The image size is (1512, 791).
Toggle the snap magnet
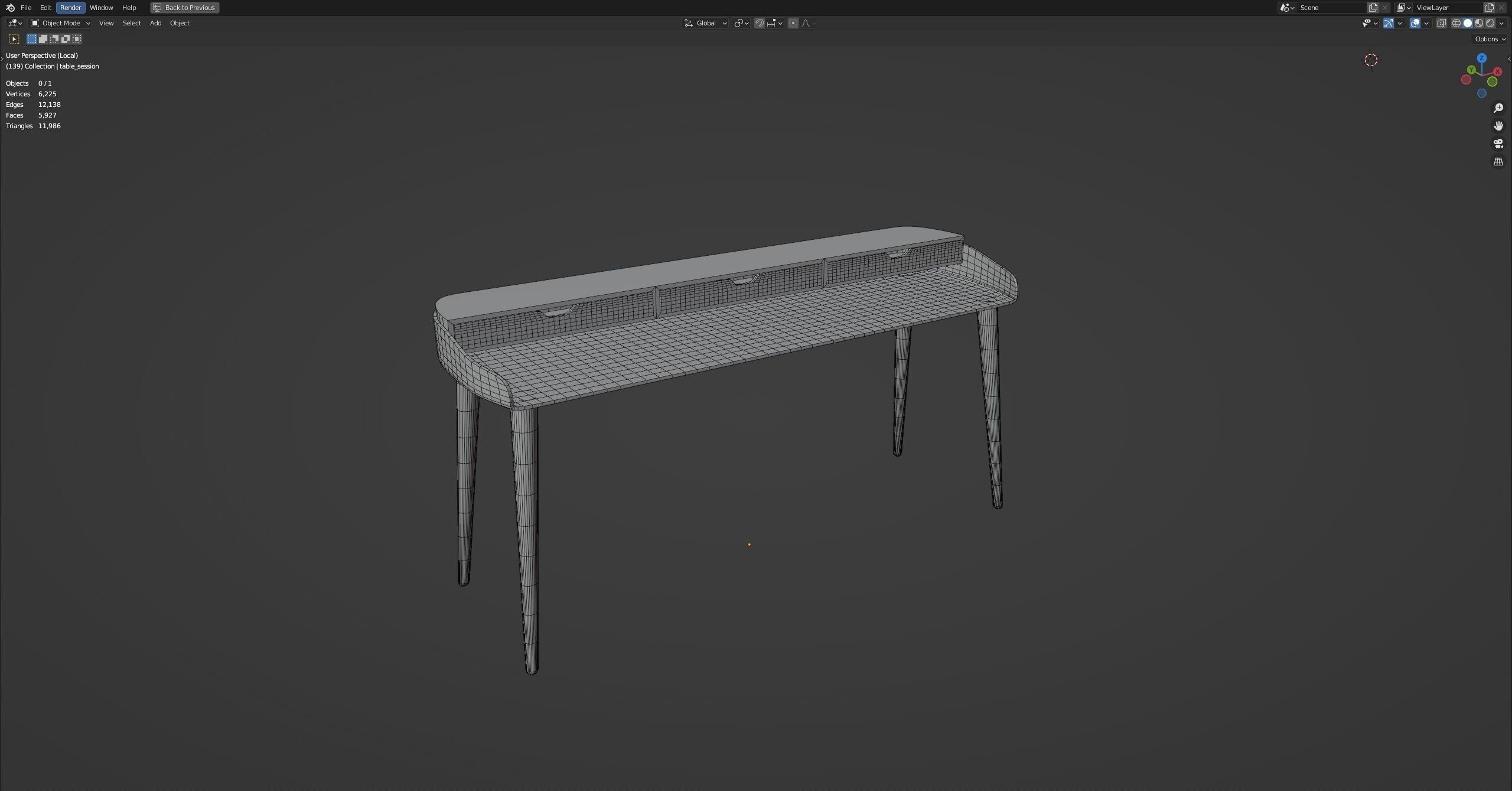click(x=760, y=23)
